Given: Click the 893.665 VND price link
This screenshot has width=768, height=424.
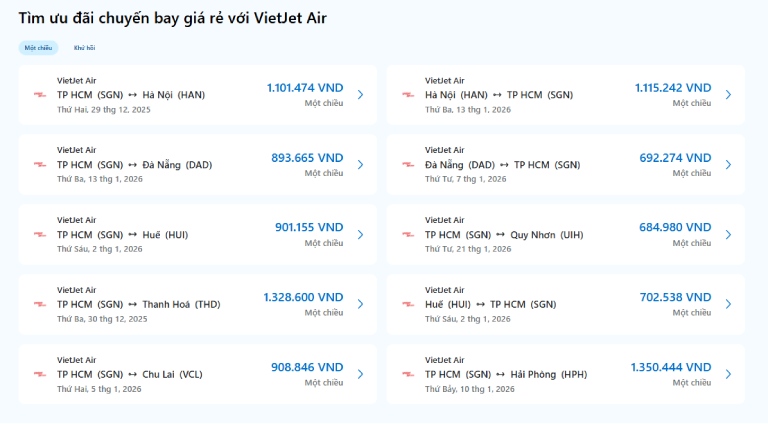Looking at the screenshot, I should click(307, 158).
